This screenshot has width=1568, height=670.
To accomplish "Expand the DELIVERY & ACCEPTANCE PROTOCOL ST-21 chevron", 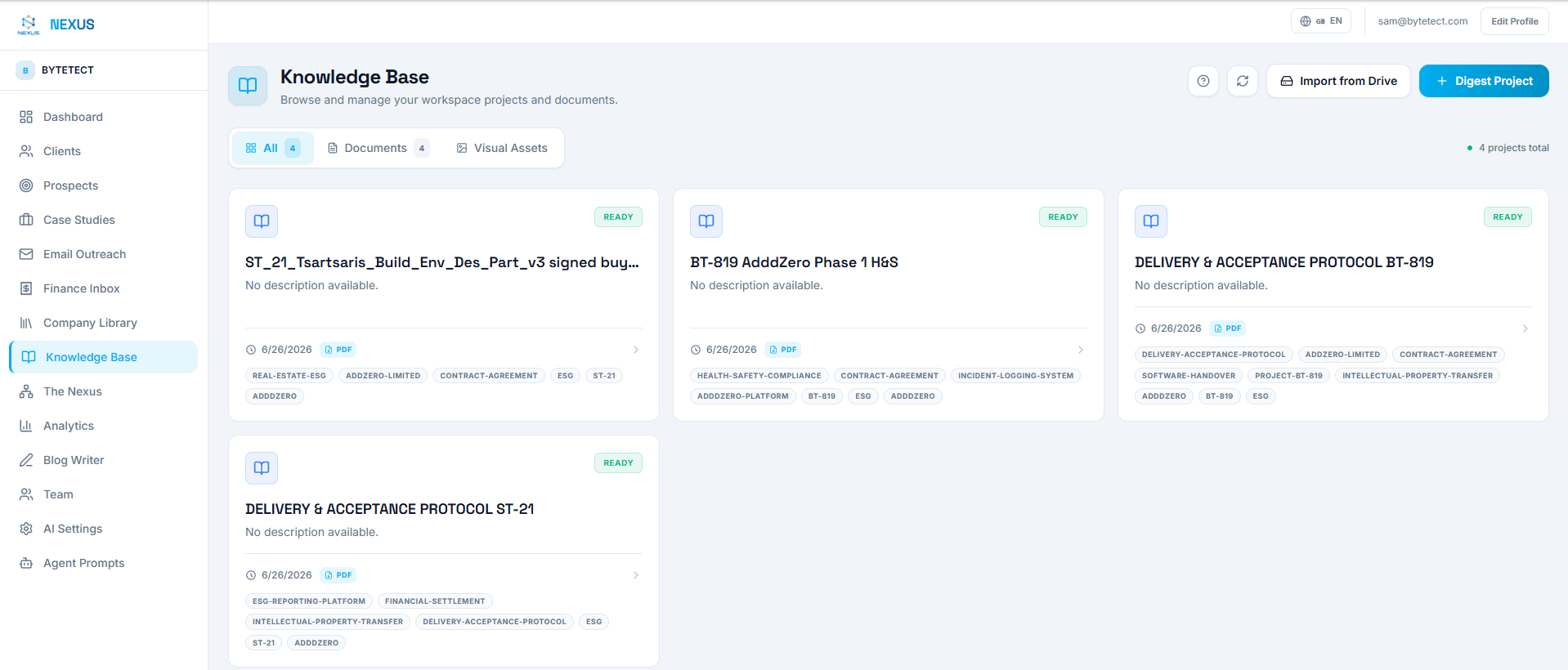I will pos(636,575).
